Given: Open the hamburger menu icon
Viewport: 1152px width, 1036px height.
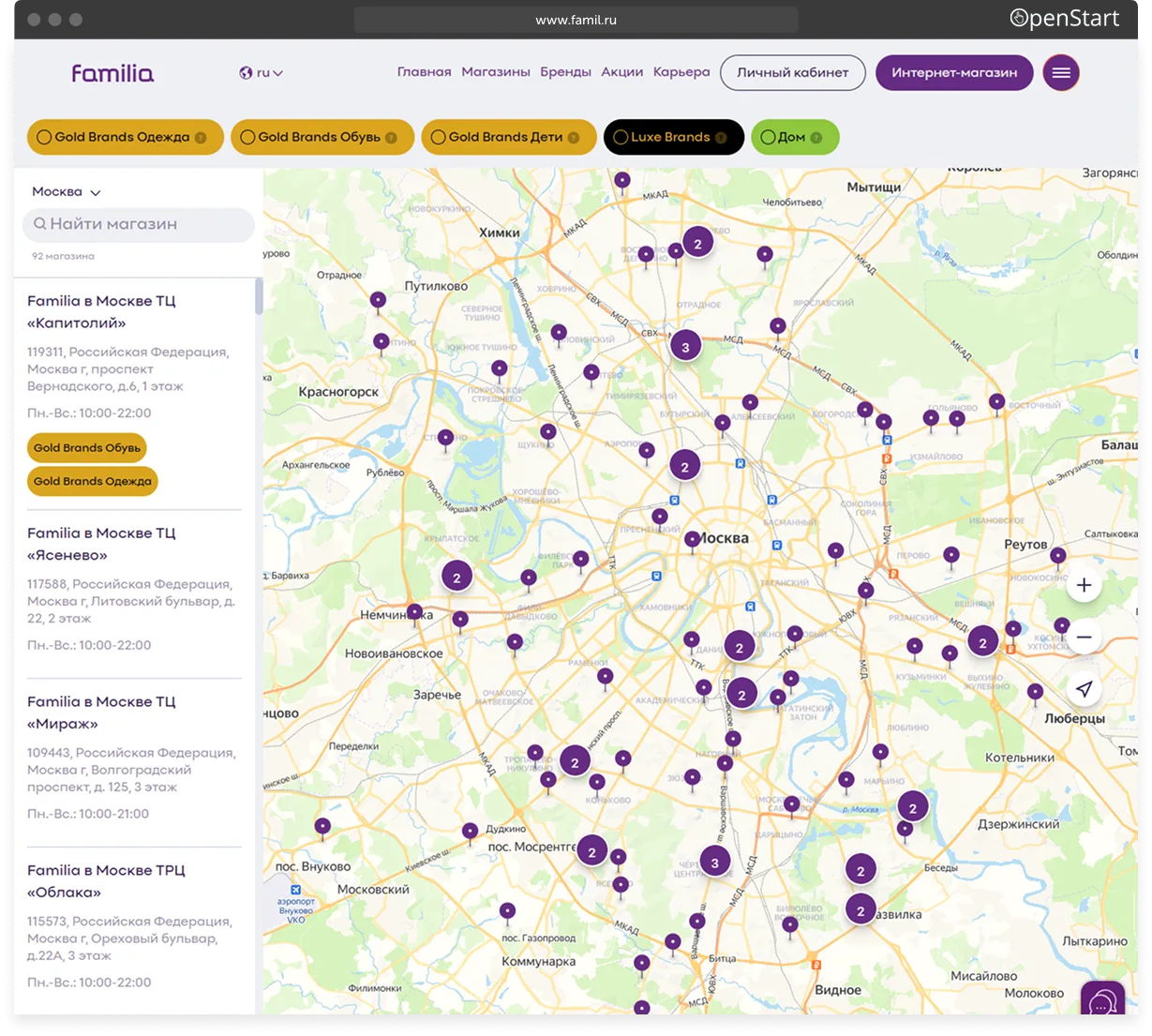Looking at the screenshot, I should pos(1061,72).
